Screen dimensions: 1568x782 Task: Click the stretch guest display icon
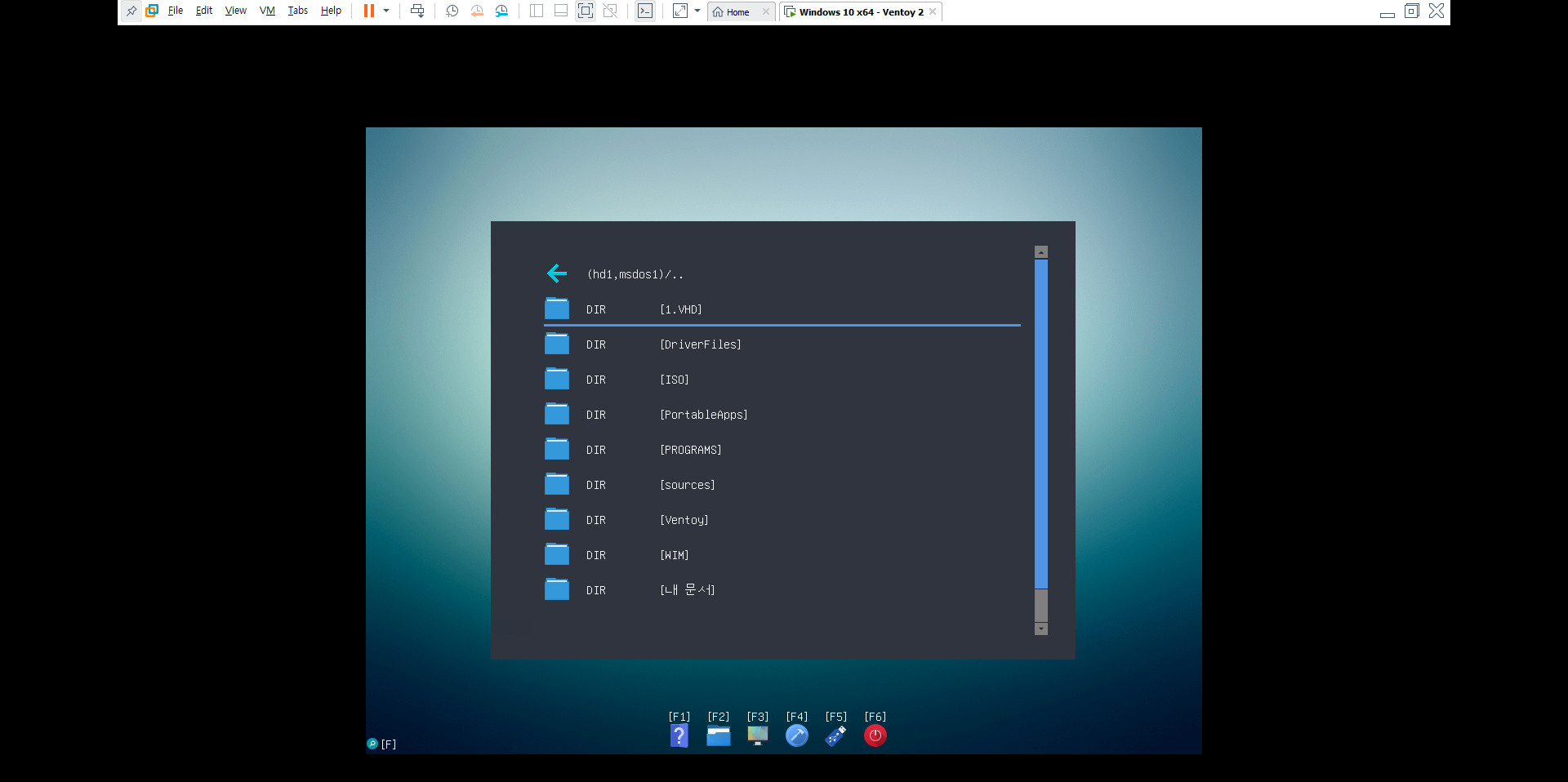680,11
